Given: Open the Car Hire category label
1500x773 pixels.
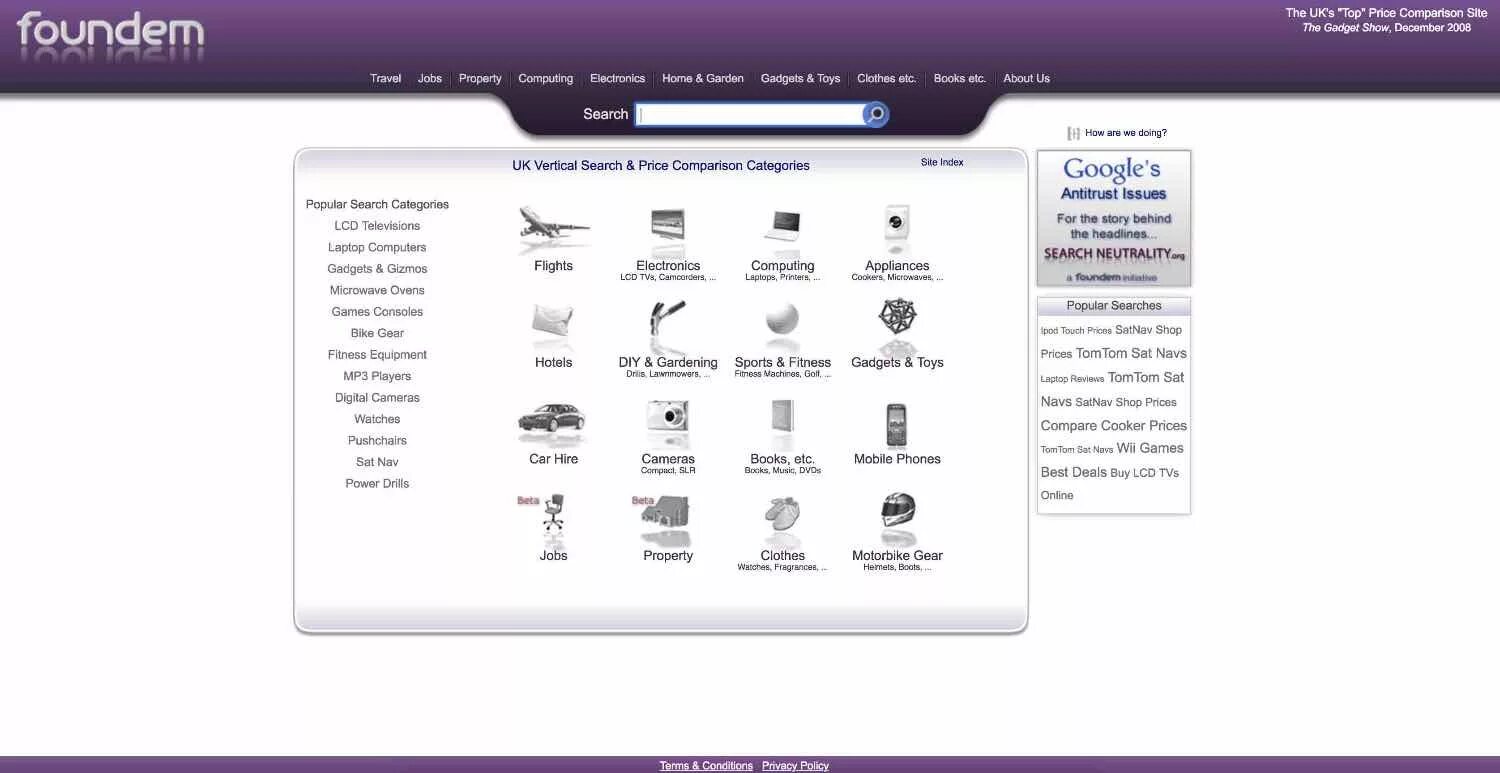Looking at the screenshot, I should pyautogui.click(x=553, y=459).
